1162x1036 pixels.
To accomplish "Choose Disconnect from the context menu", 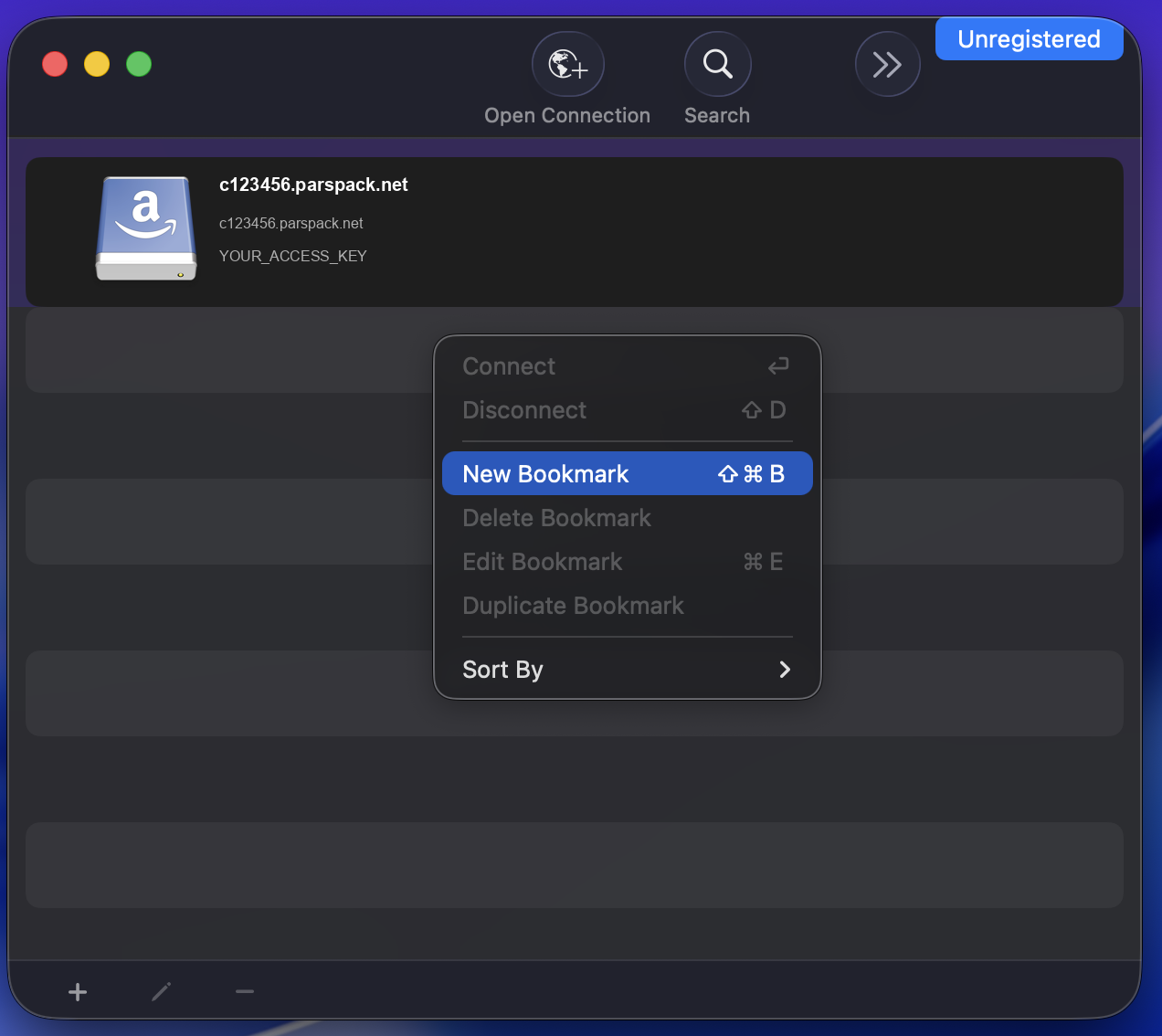I will tap(627, 410).
